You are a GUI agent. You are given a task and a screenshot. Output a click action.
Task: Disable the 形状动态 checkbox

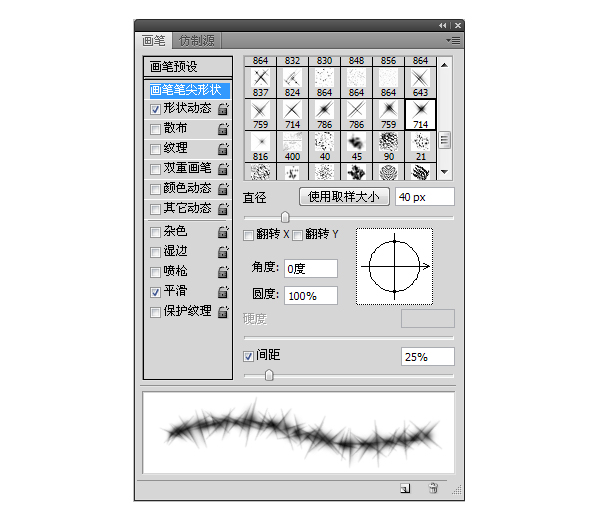point(155,109)
